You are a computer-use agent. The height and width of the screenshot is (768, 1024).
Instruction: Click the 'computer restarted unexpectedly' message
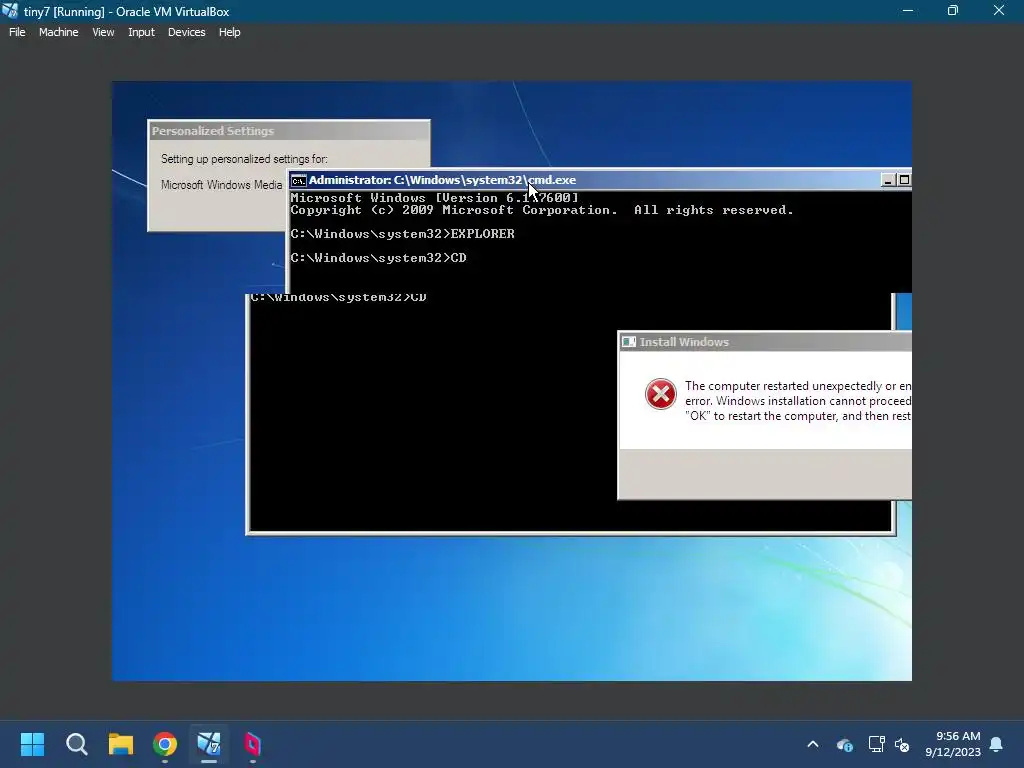click(798, 401)
